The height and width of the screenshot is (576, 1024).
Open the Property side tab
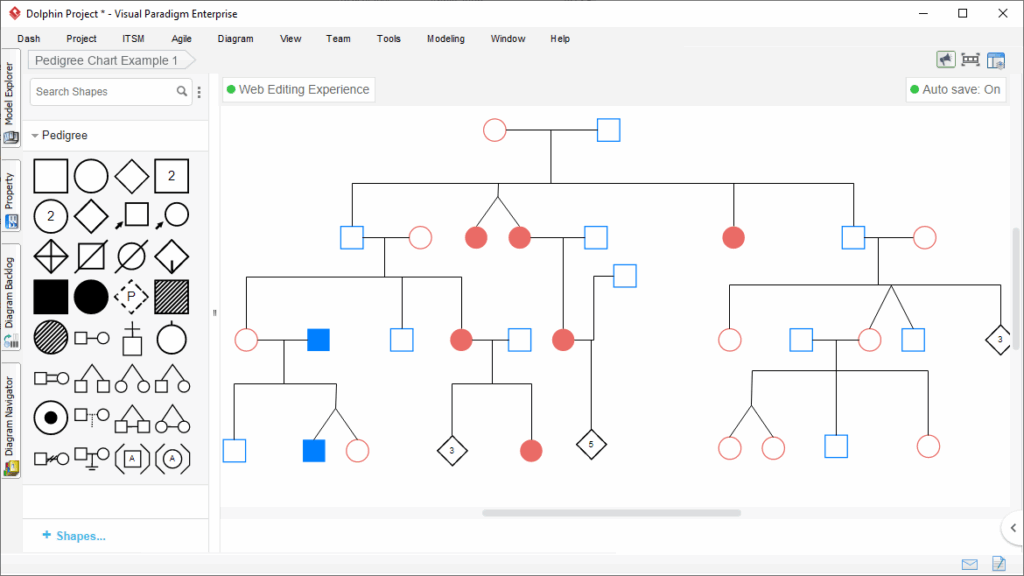point(10,196)
